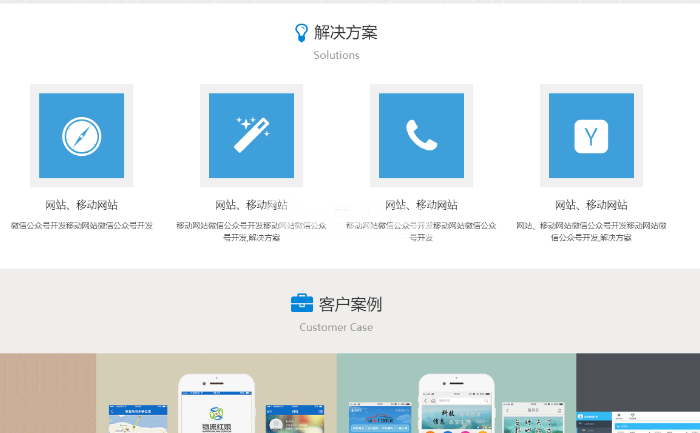
Task: Open 网站、移动网站 title under phone icon
Action: click(421, 205)
